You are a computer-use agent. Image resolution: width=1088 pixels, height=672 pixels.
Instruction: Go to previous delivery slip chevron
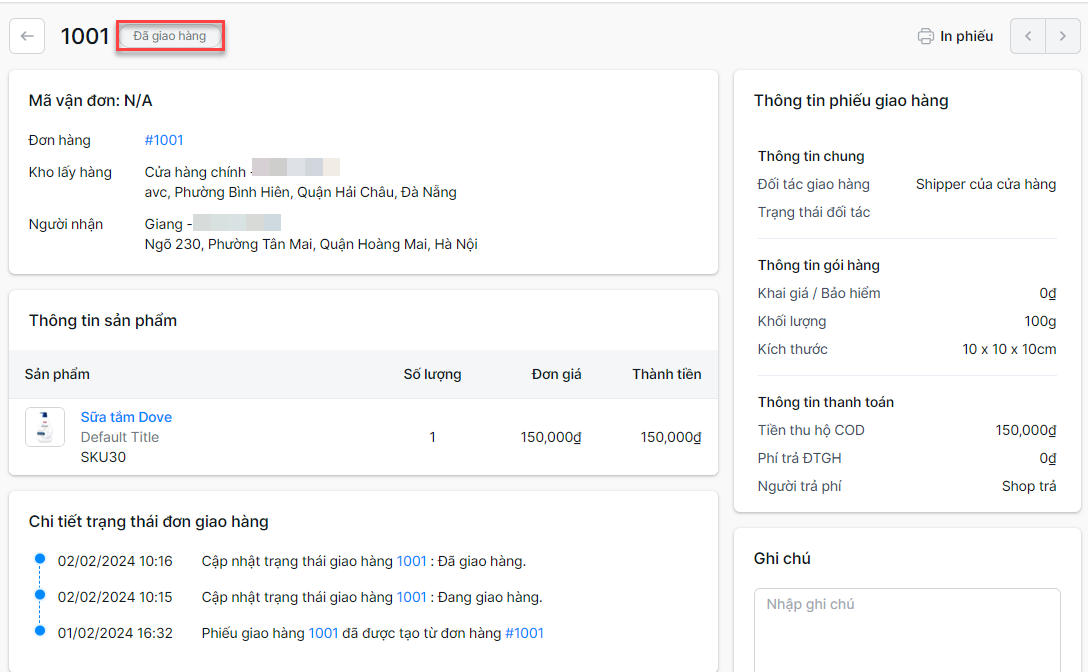[1028, 36]
